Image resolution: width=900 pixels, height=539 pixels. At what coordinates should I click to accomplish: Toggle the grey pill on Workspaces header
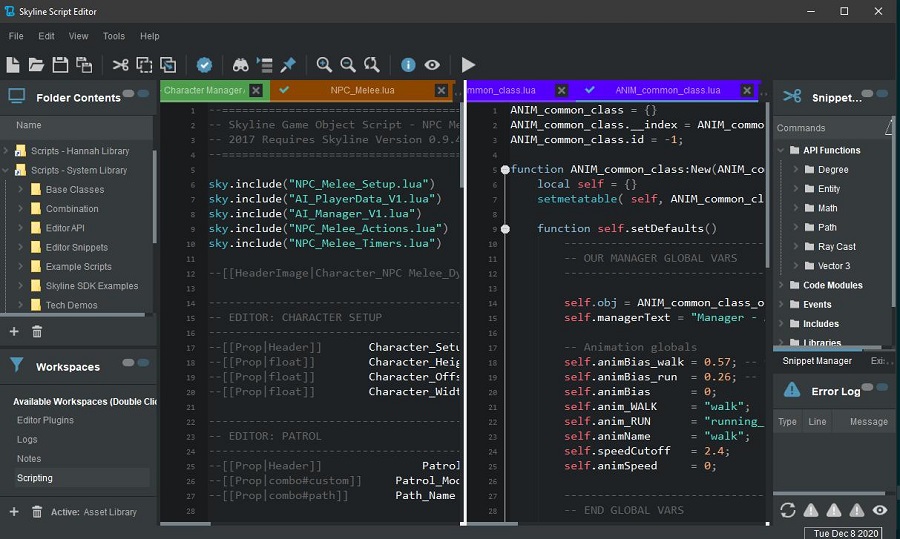pos(128,362)
